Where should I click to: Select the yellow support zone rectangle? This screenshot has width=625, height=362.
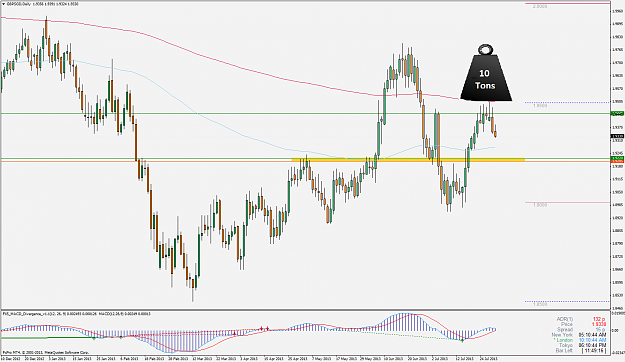click(408, 159)
